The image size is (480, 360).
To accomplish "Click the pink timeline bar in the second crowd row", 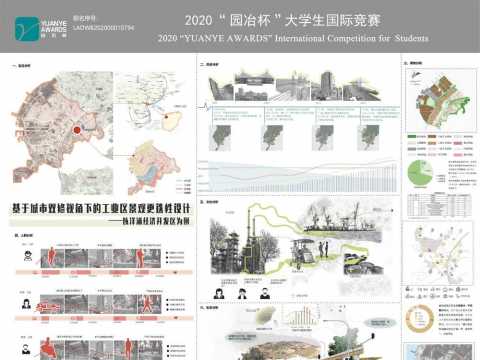I will pos(104,318).
